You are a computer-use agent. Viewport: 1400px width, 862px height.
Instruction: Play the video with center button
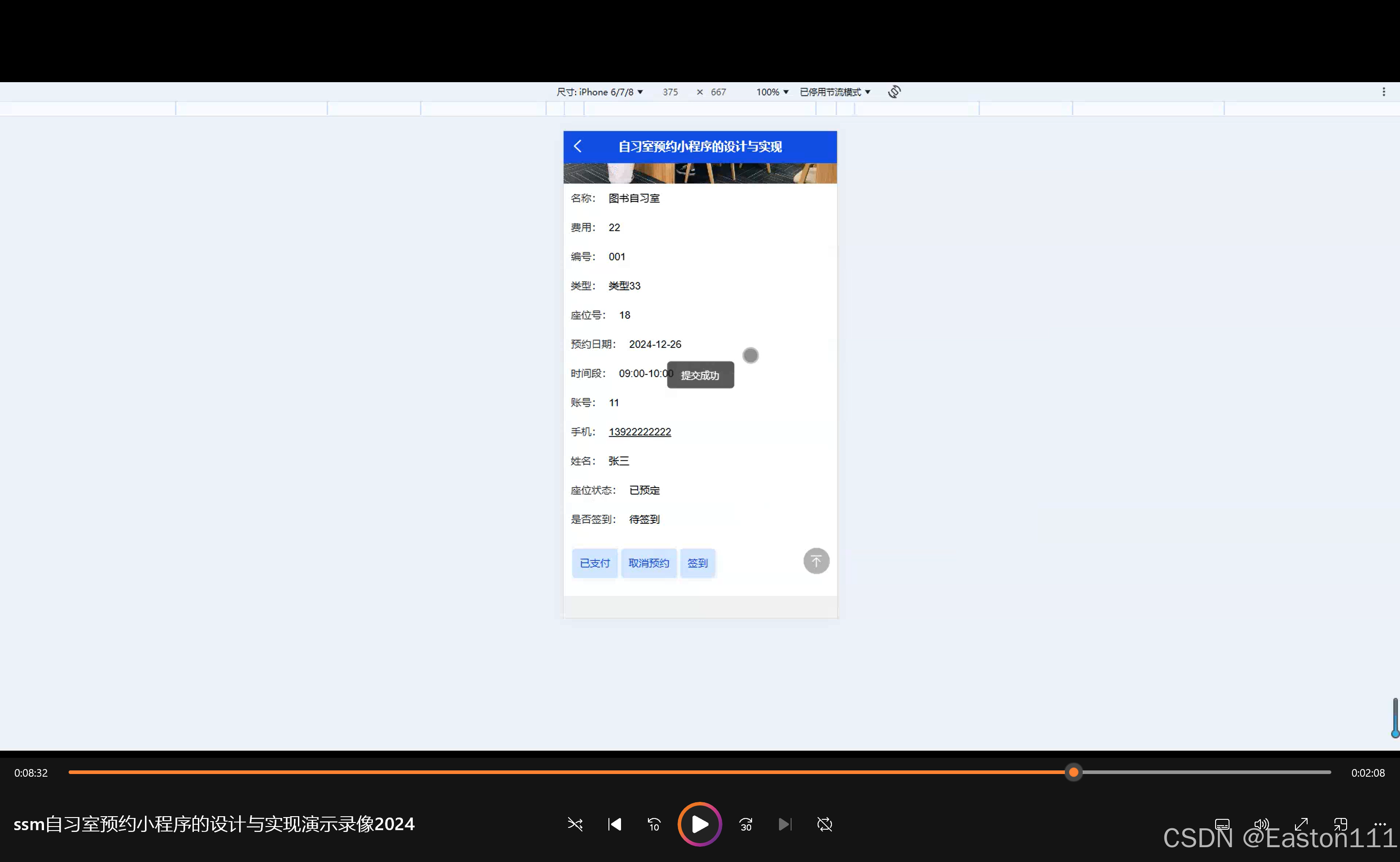coord(699,824)
